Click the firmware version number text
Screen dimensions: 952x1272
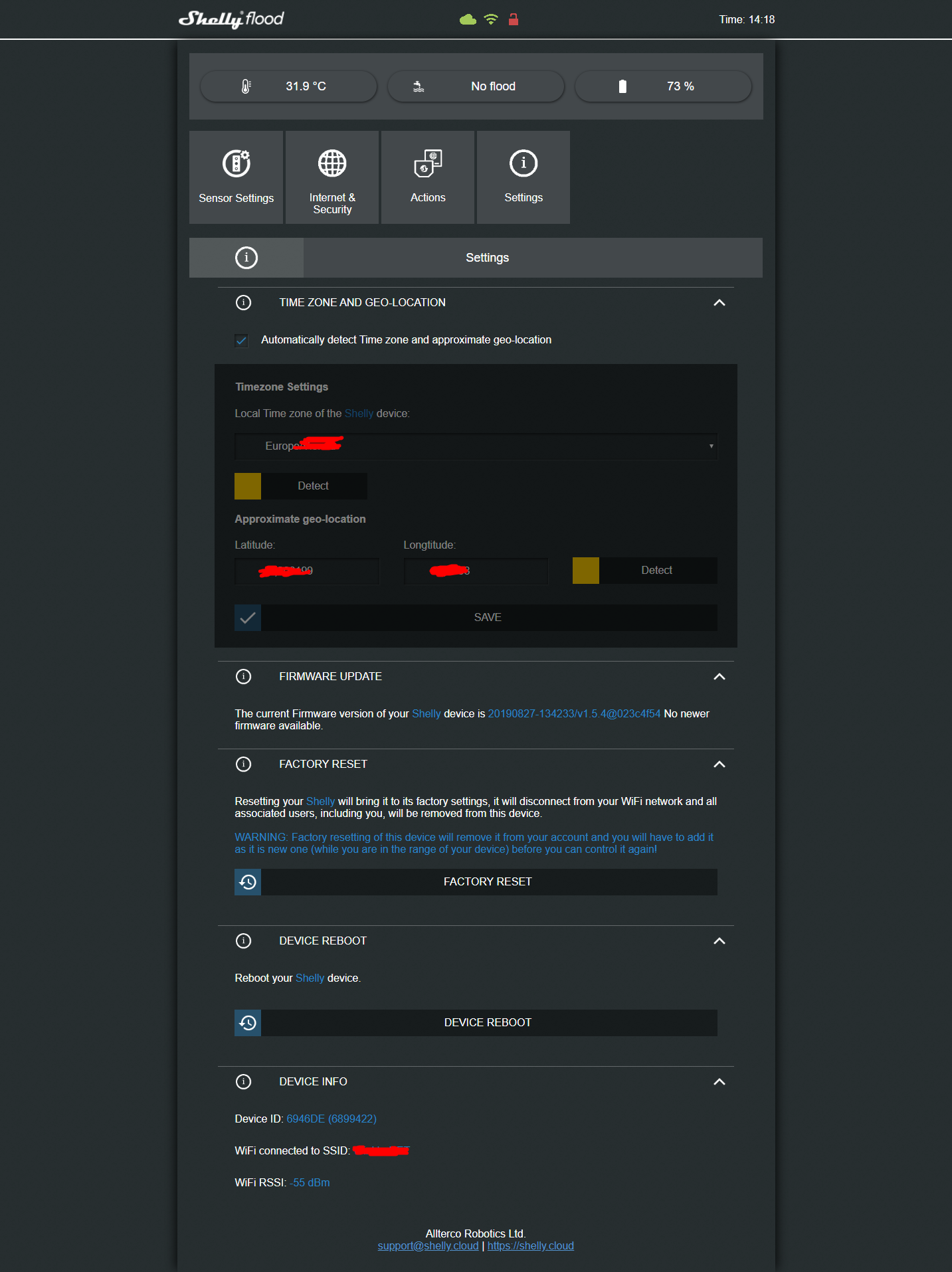pyautogui.click(x=574, y=714)
